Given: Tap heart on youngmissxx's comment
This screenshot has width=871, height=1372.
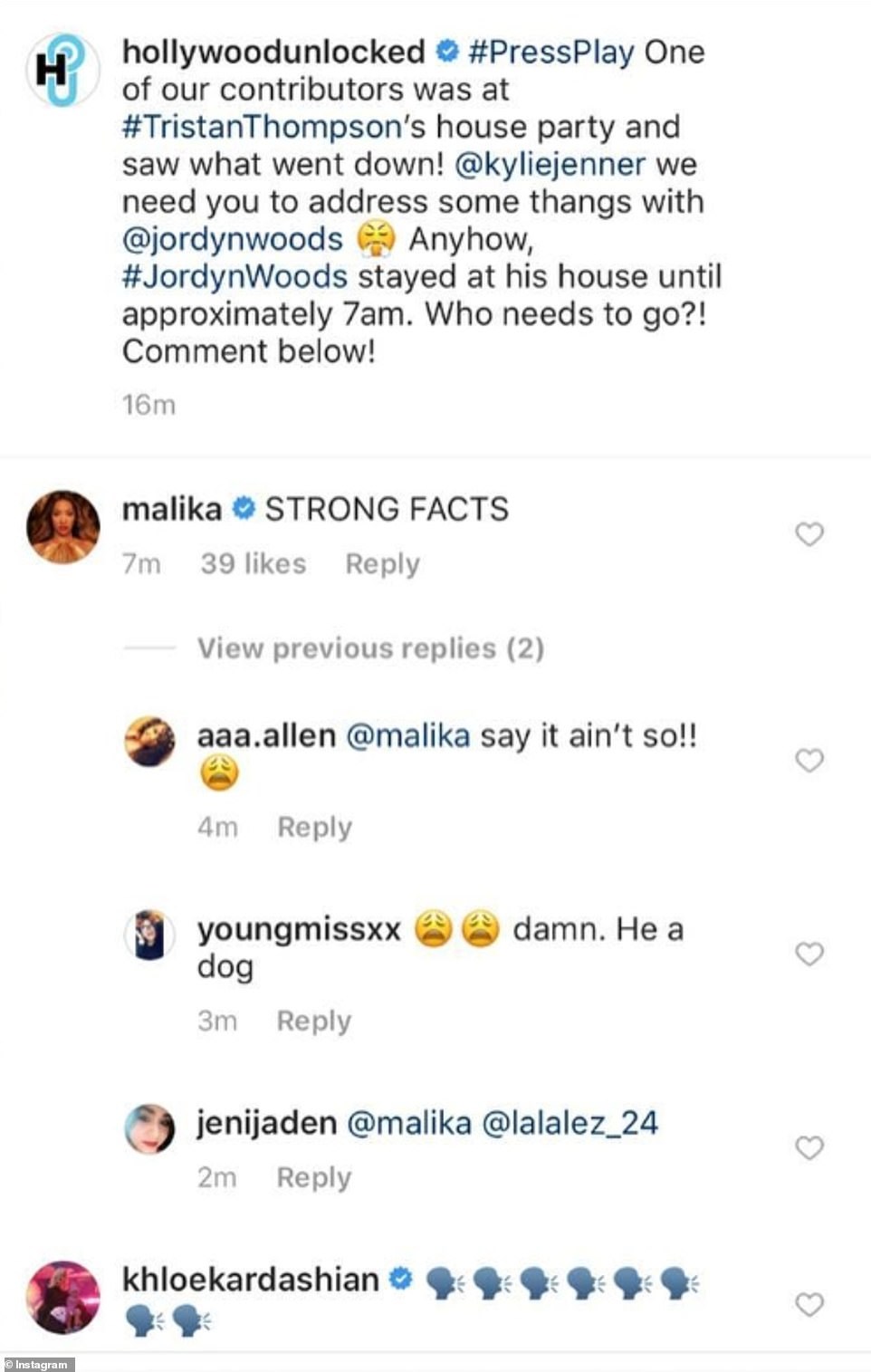Looking at the screenshot, I should tap(809, 954).
